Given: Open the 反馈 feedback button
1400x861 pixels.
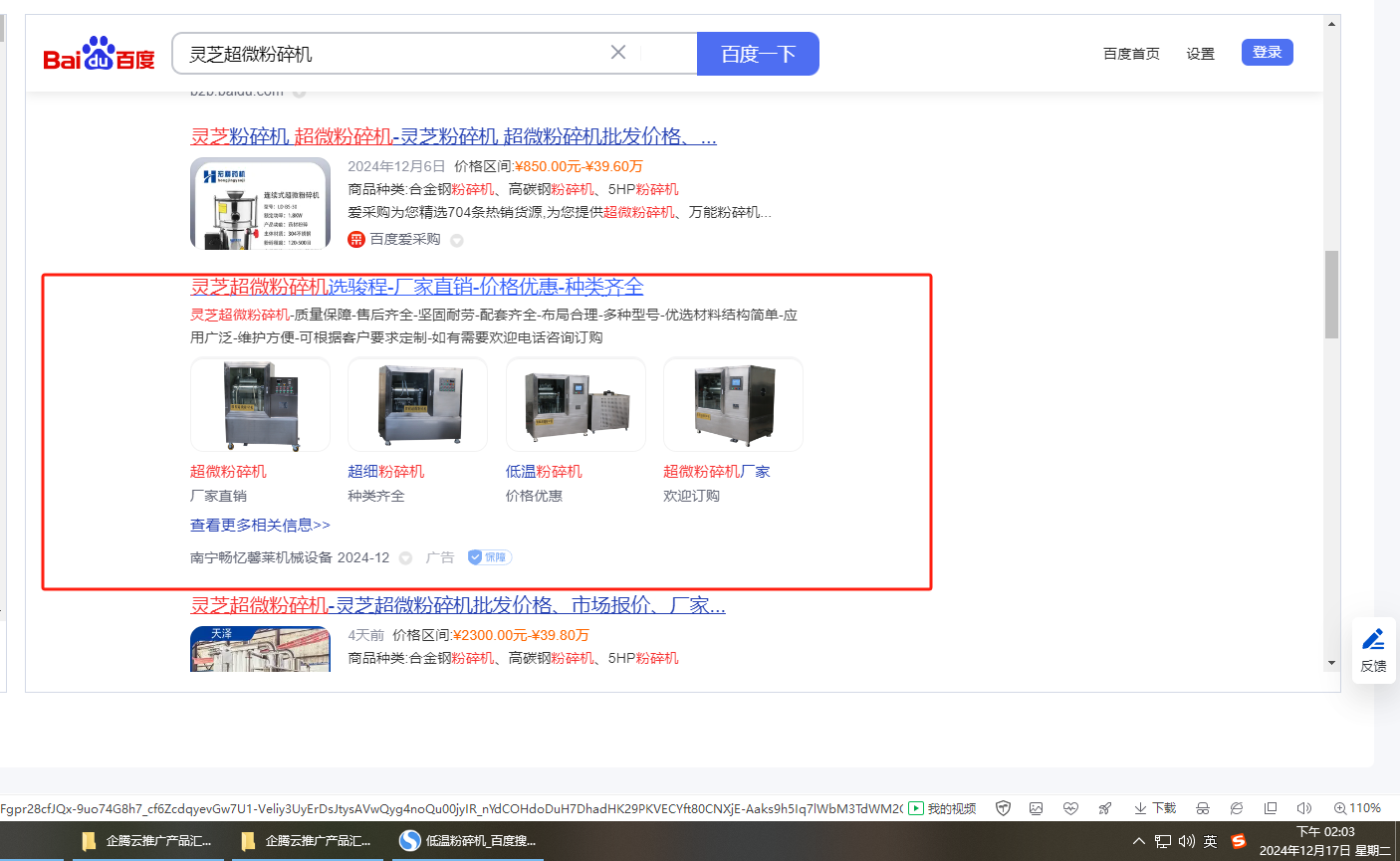Looking at the screenshot, I should coord(1374,650).
